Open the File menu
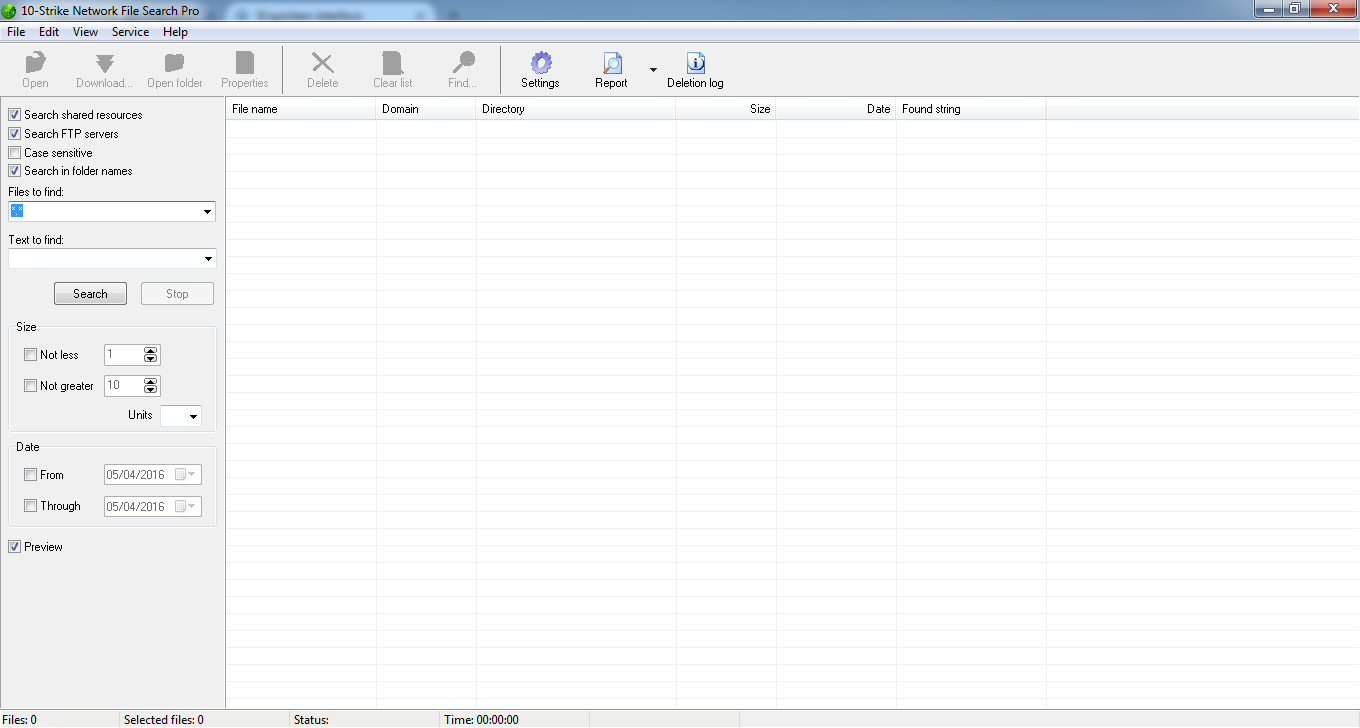This screenshot has height=728, width=1360. (16, 32)
